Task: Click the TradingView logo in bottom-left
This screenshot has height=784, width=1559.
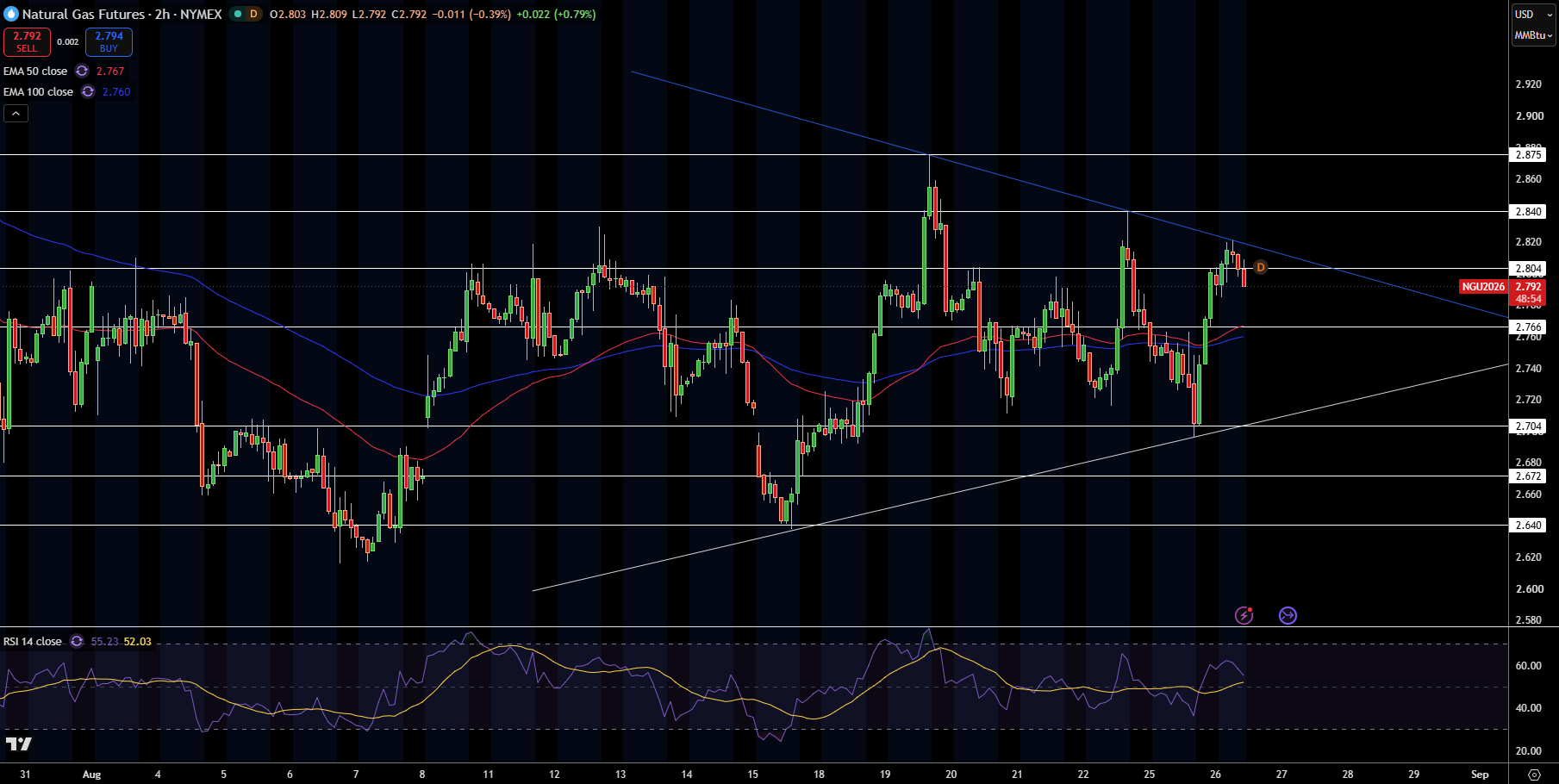Action: coord(18,744)
